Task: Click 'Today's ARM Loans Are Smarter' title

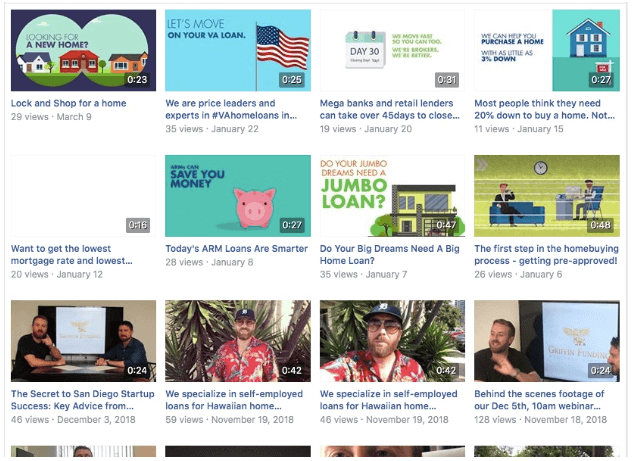Action: 237,249
